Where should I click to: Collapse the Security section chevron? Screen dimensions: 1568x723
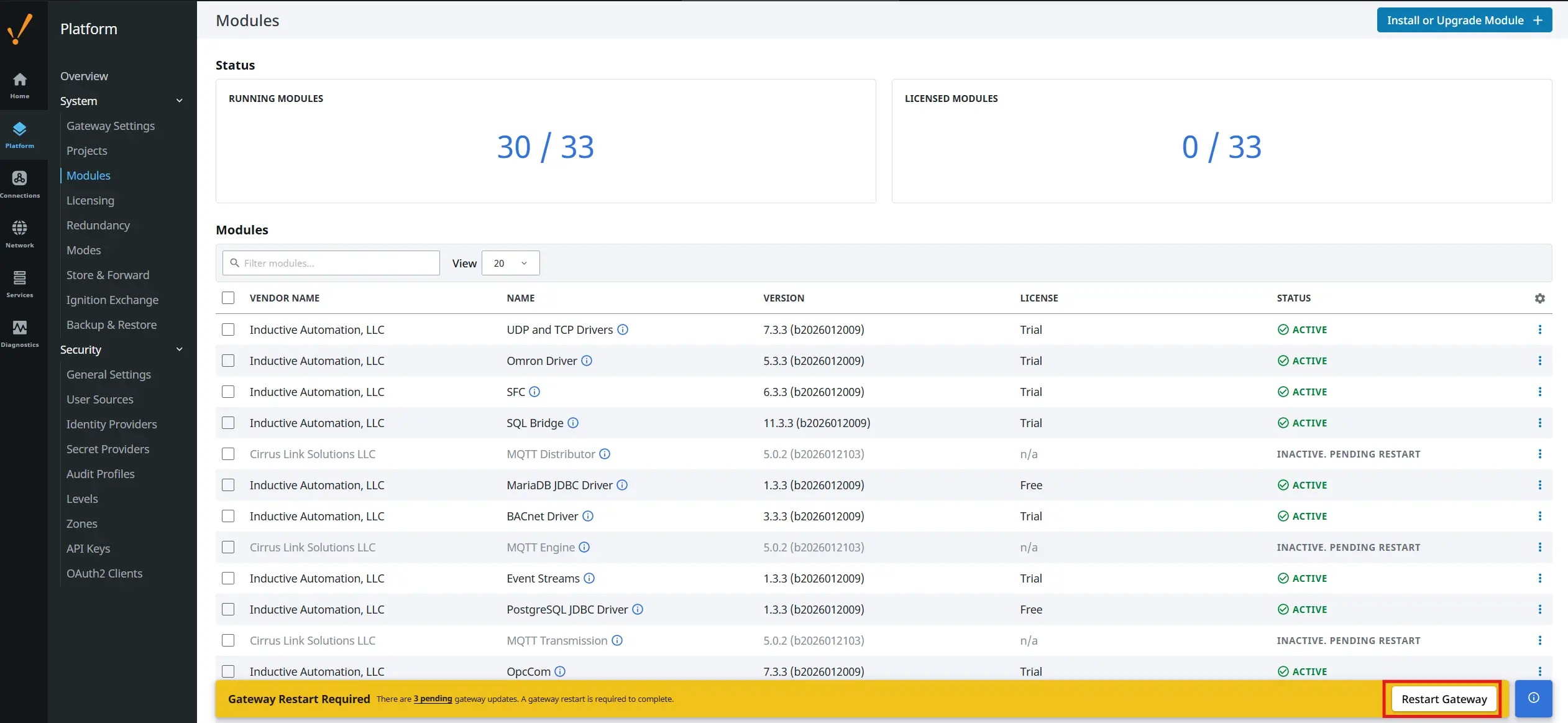[180, 349]
